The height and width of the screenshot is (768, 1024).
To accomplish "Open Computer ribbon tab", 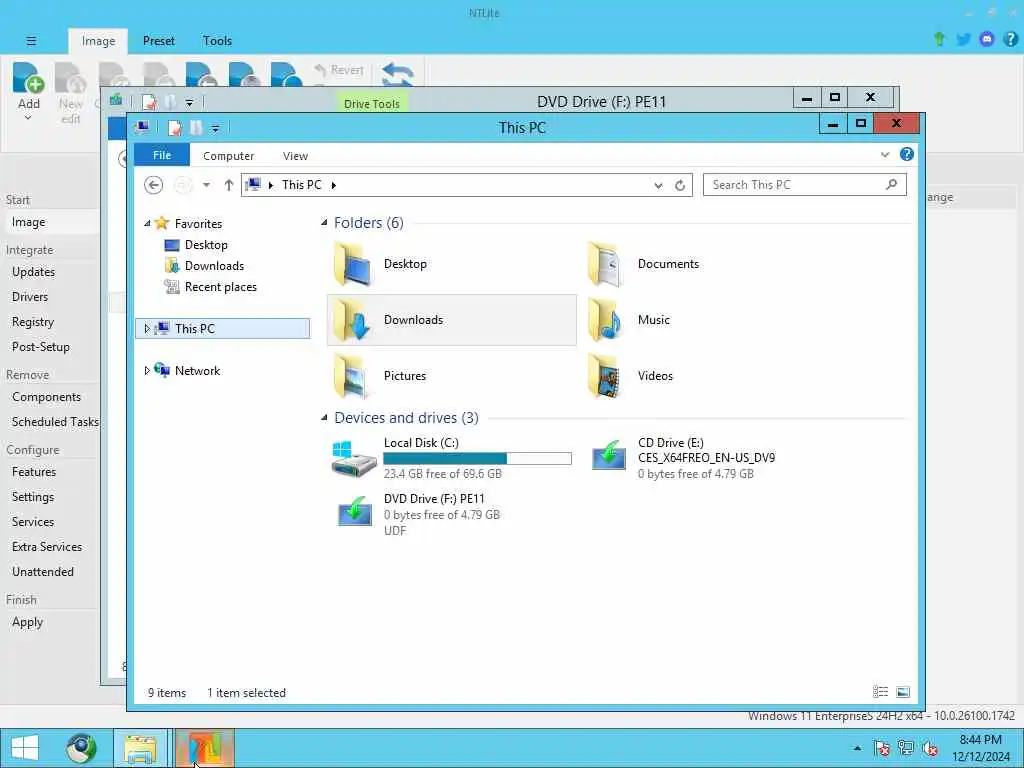I will pos(229,155).
